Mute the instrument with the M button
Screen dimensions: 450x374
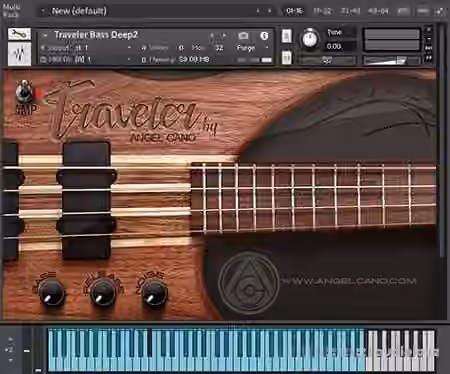[286, 57]
